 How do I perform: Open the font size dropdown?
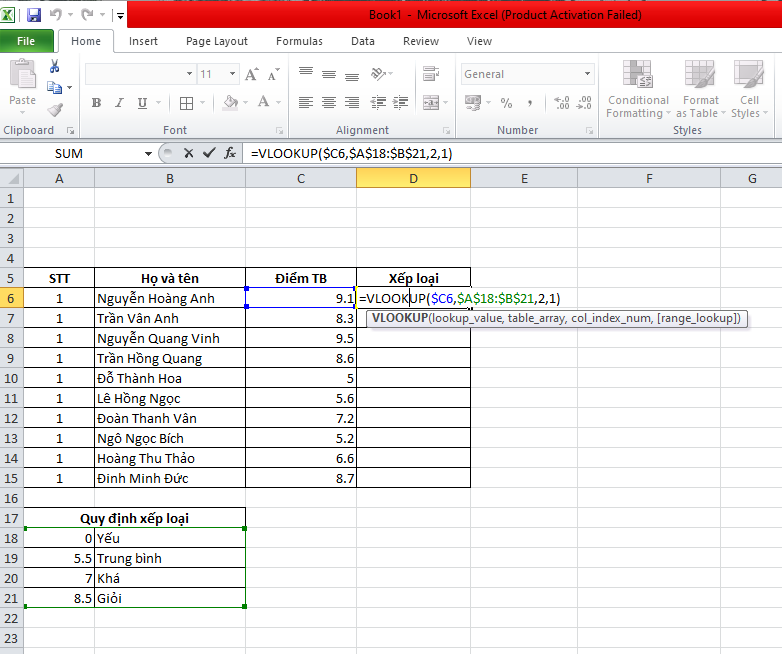pos(232,74)
